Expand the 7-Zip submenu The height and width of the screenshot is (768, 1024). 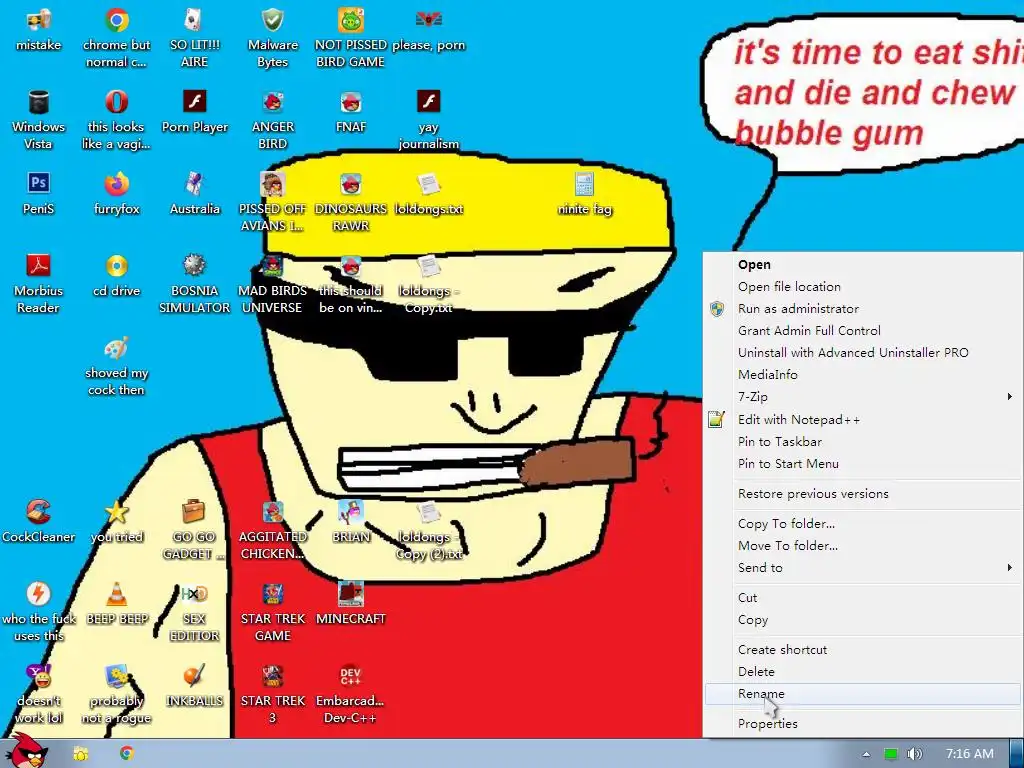tap(863, 396)
